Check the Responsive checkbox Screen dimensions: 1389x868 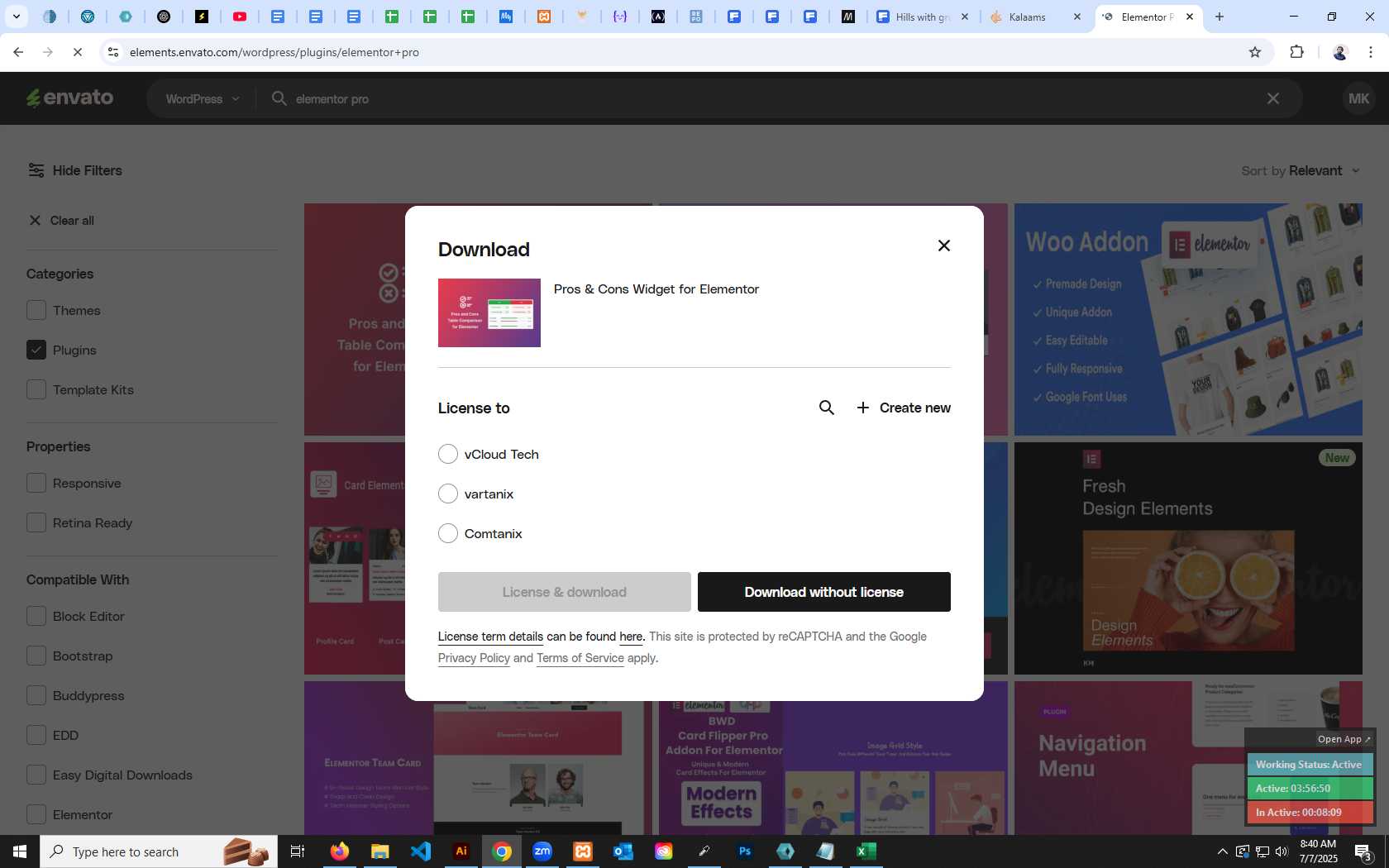click(36, 483)
